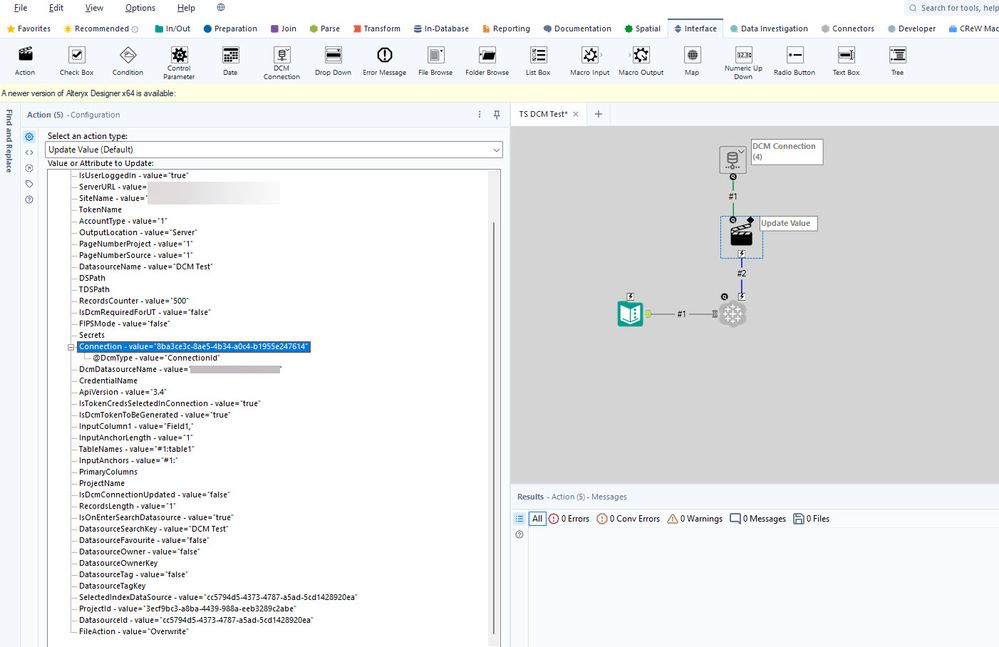The image size is (999, 647).
Task: Open the action type dropdown
Action: (274, 150)
